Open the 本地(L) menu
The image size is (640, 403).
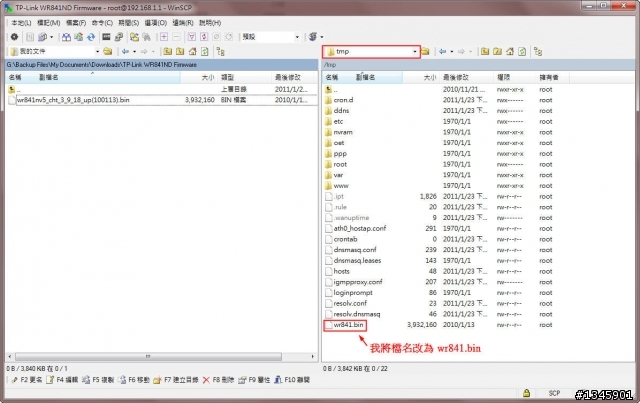21,23
